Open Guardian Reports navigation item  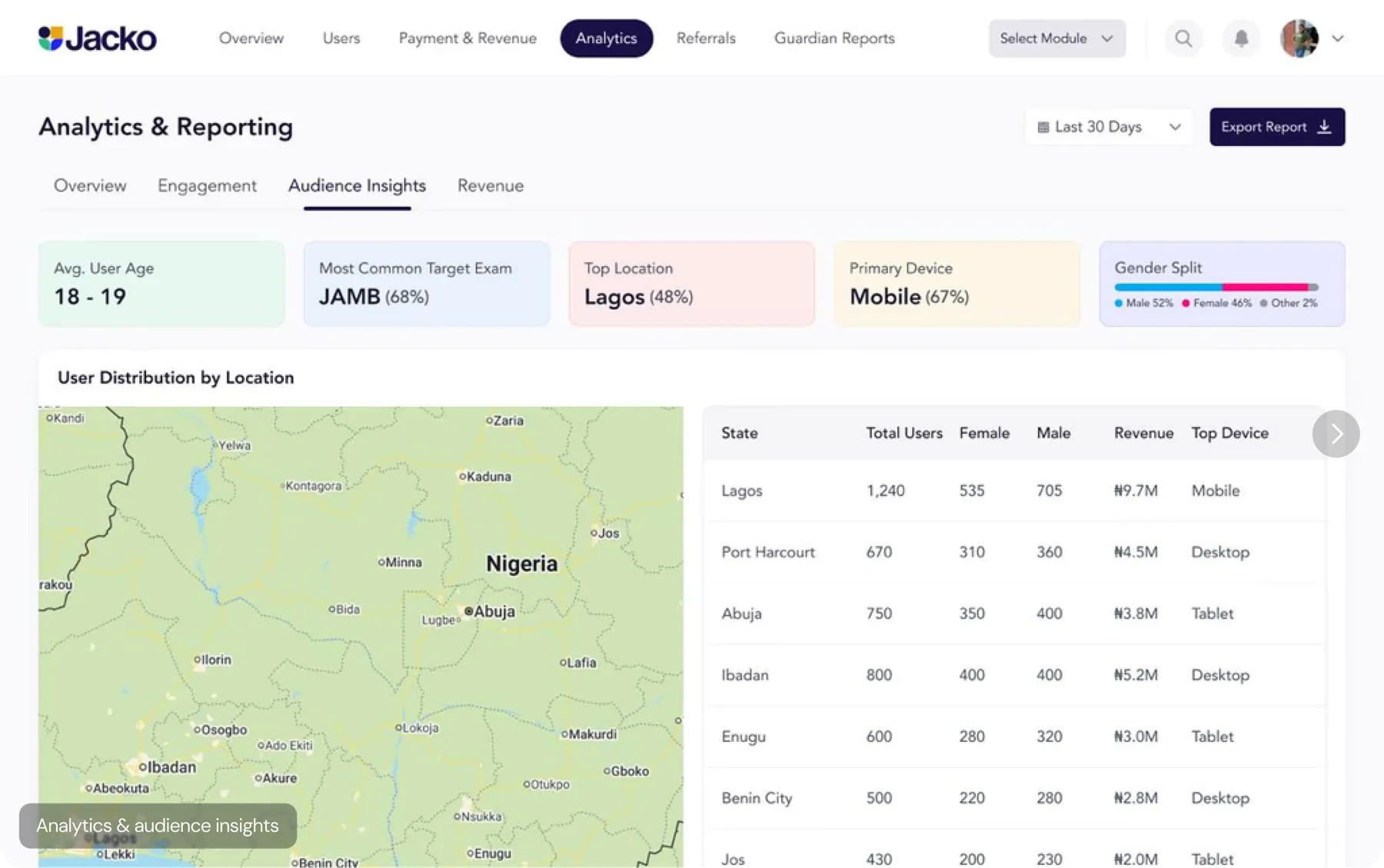834,38
